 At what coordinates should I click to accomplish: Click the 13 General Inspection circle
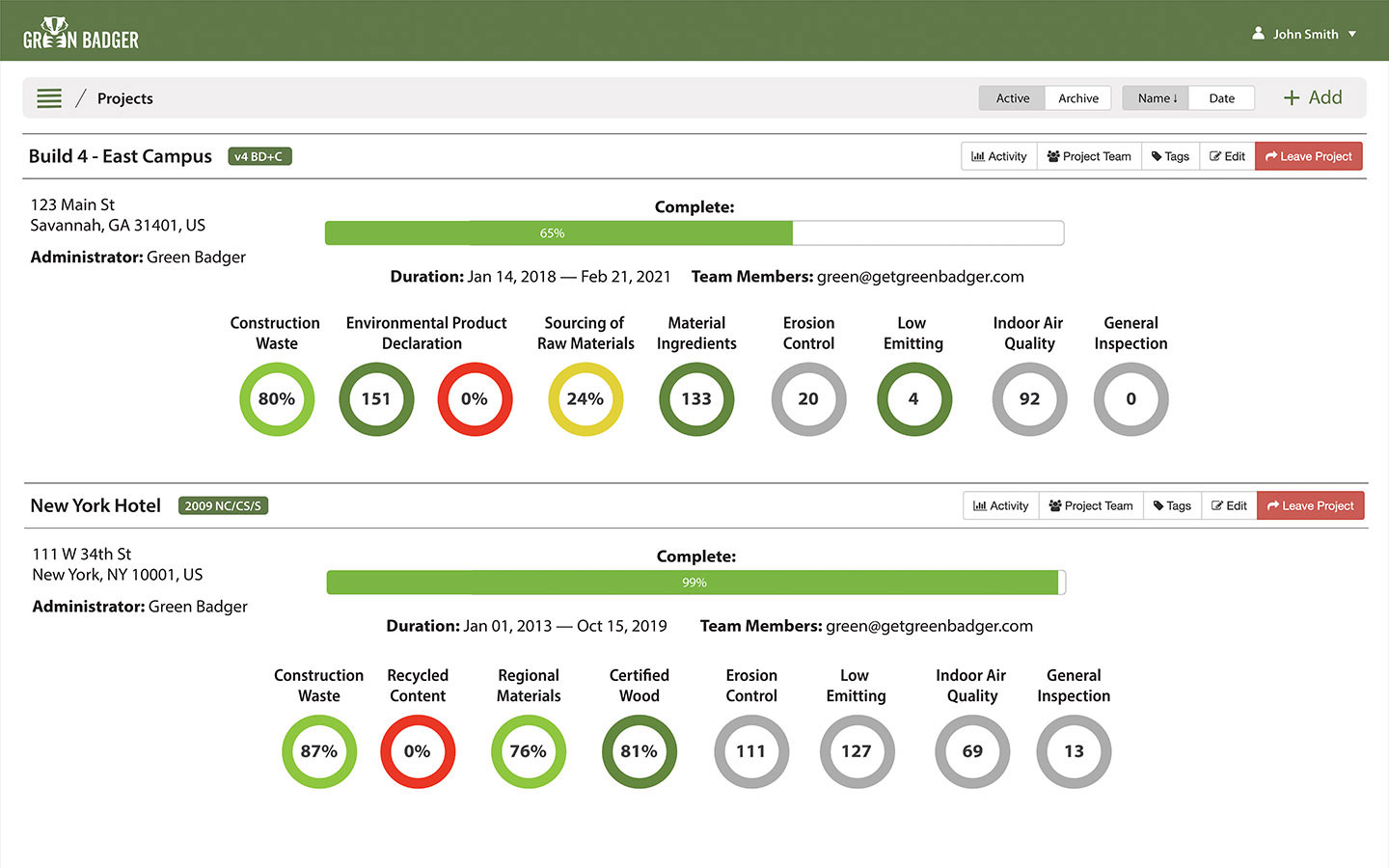(1074, 751)
